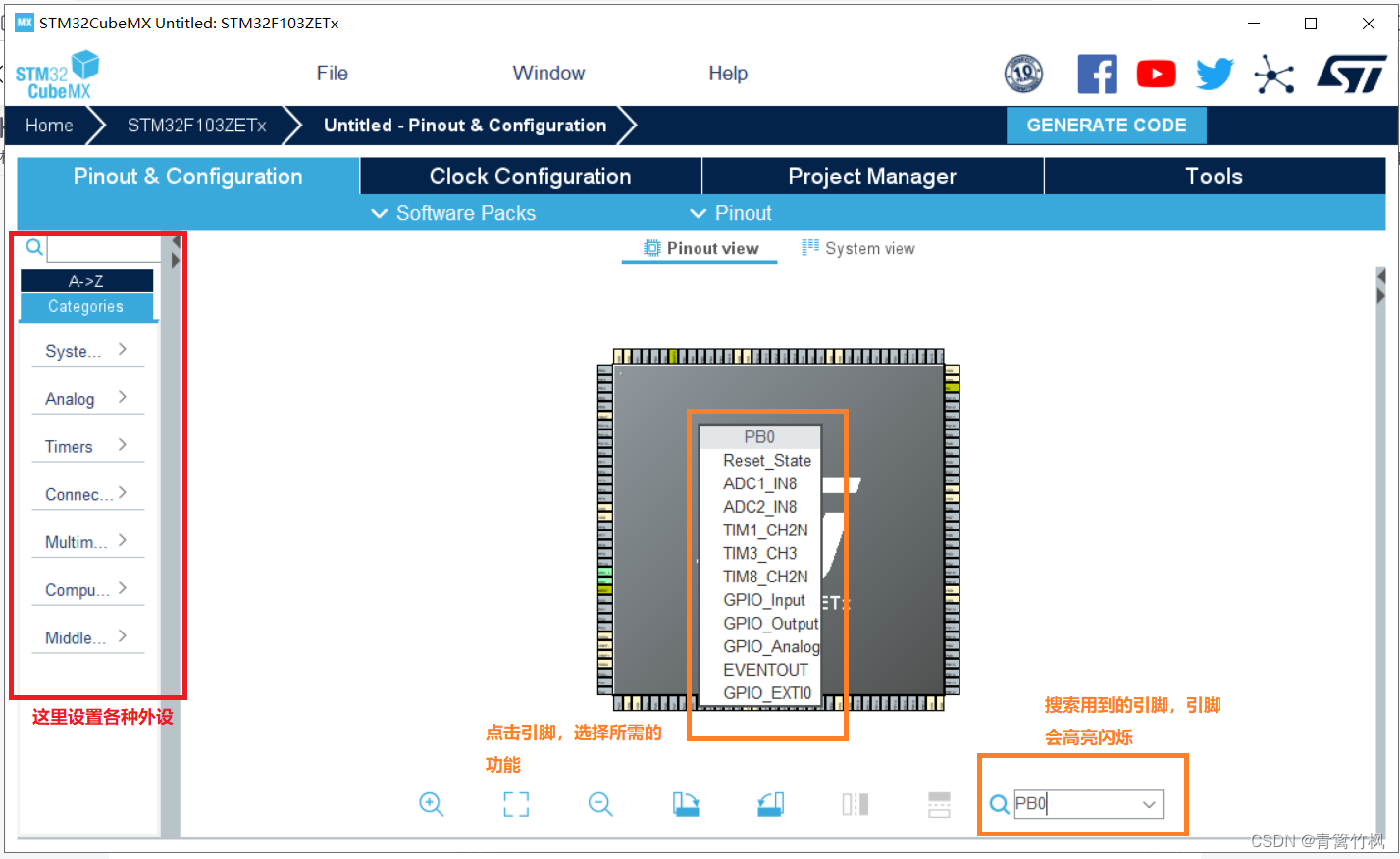Sort peripherals with A->Z button
Image resolution: width=1400 pixels, height=859 pixels.
pyautogui.click(x=86, y=280)
